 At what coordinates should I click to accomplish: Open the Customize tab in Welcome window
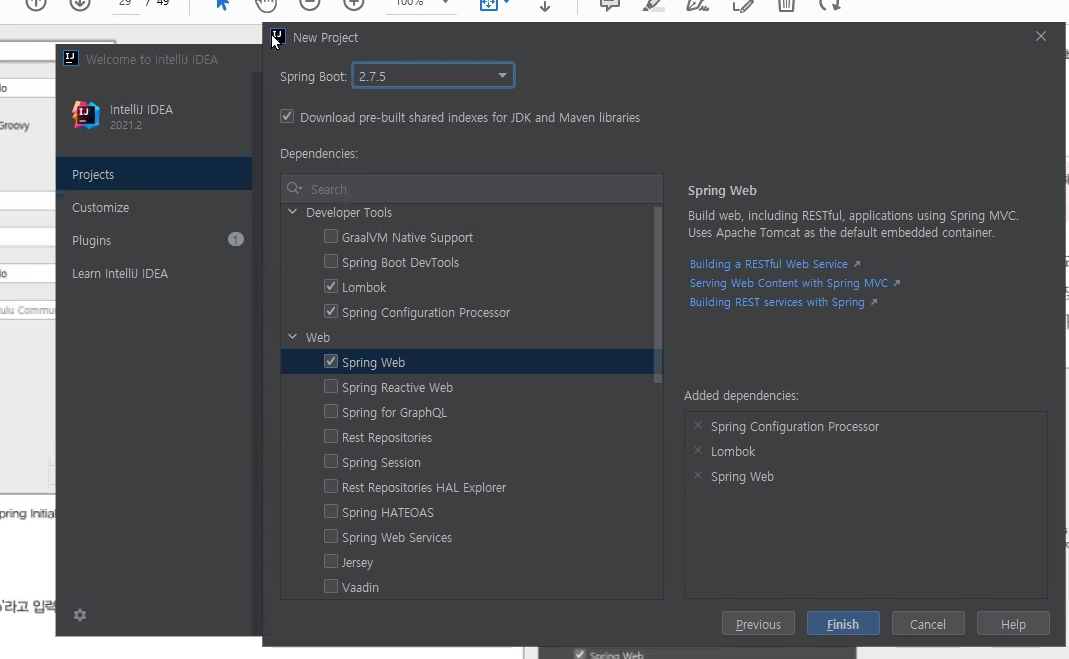pyautogui.click(x=154, y=207)
